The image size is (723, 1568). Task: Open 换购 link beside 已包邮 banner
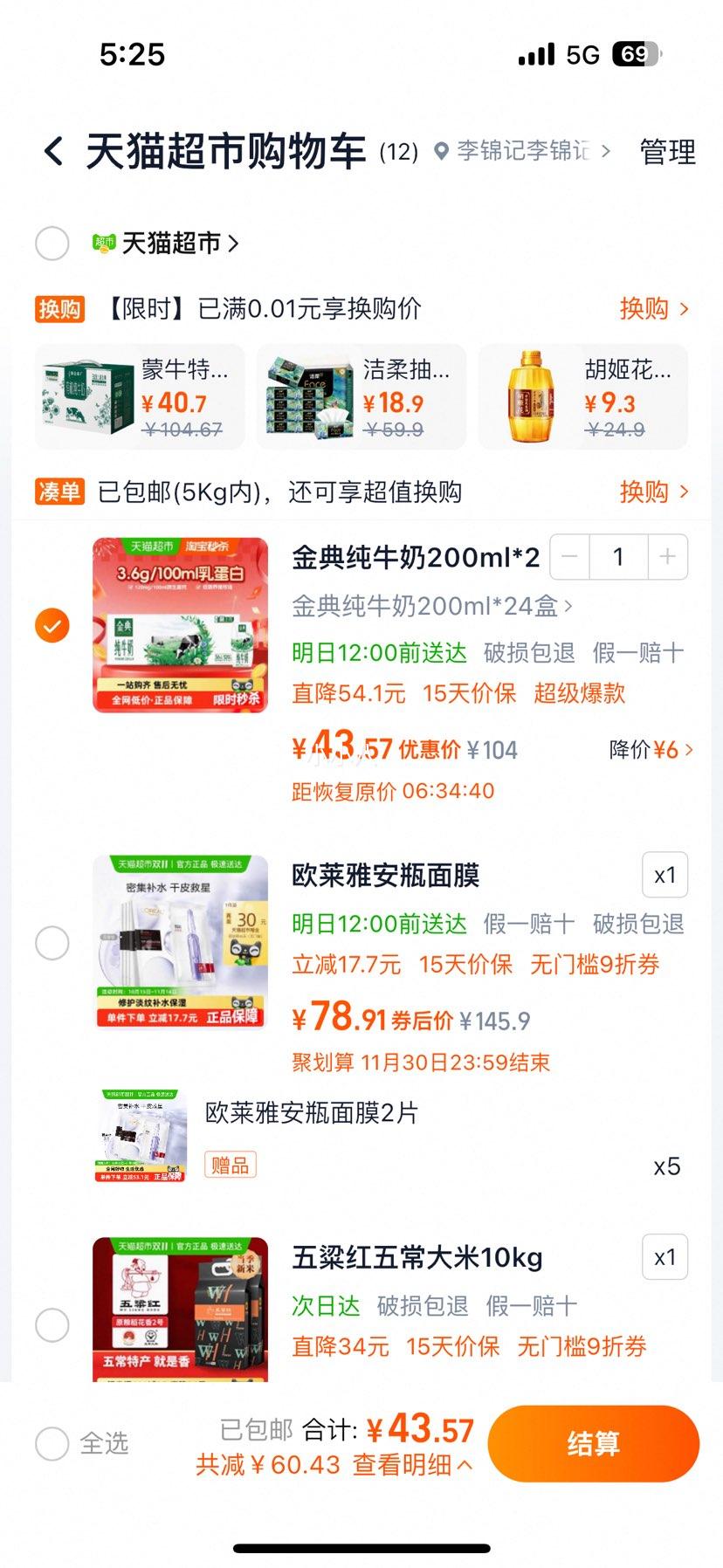655,492
